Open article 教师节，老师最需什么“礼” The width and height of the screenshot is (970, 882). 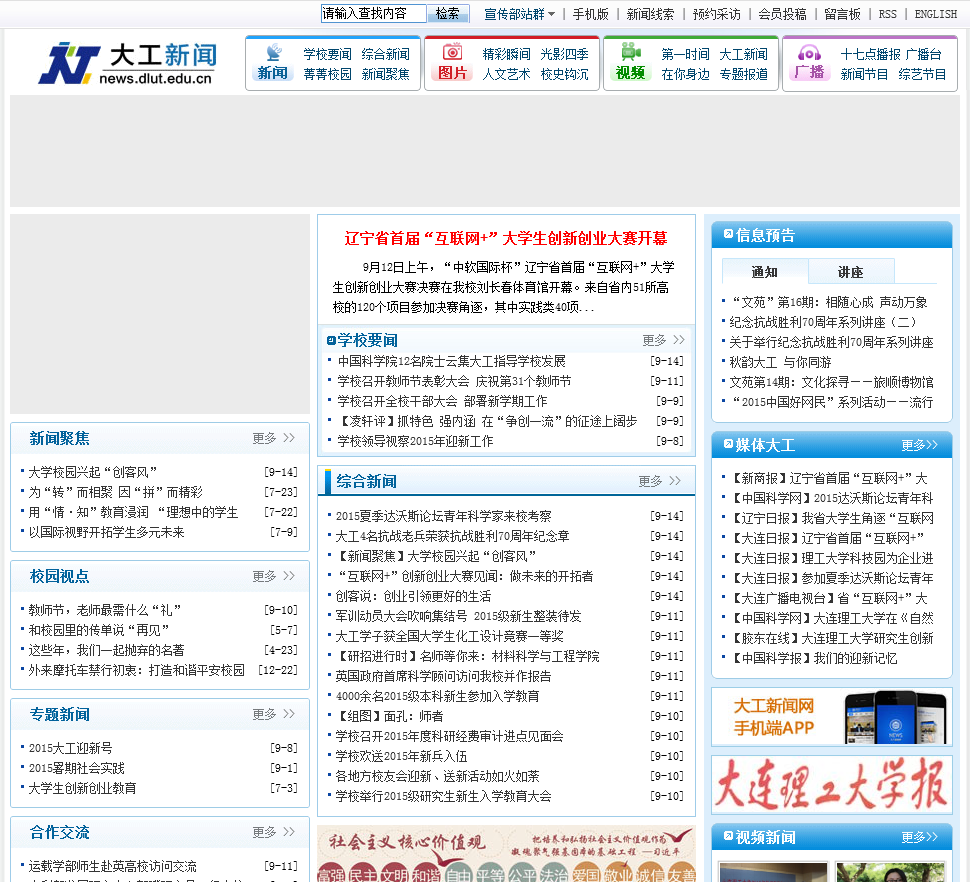pyautogui.click(x=105, y=610)
